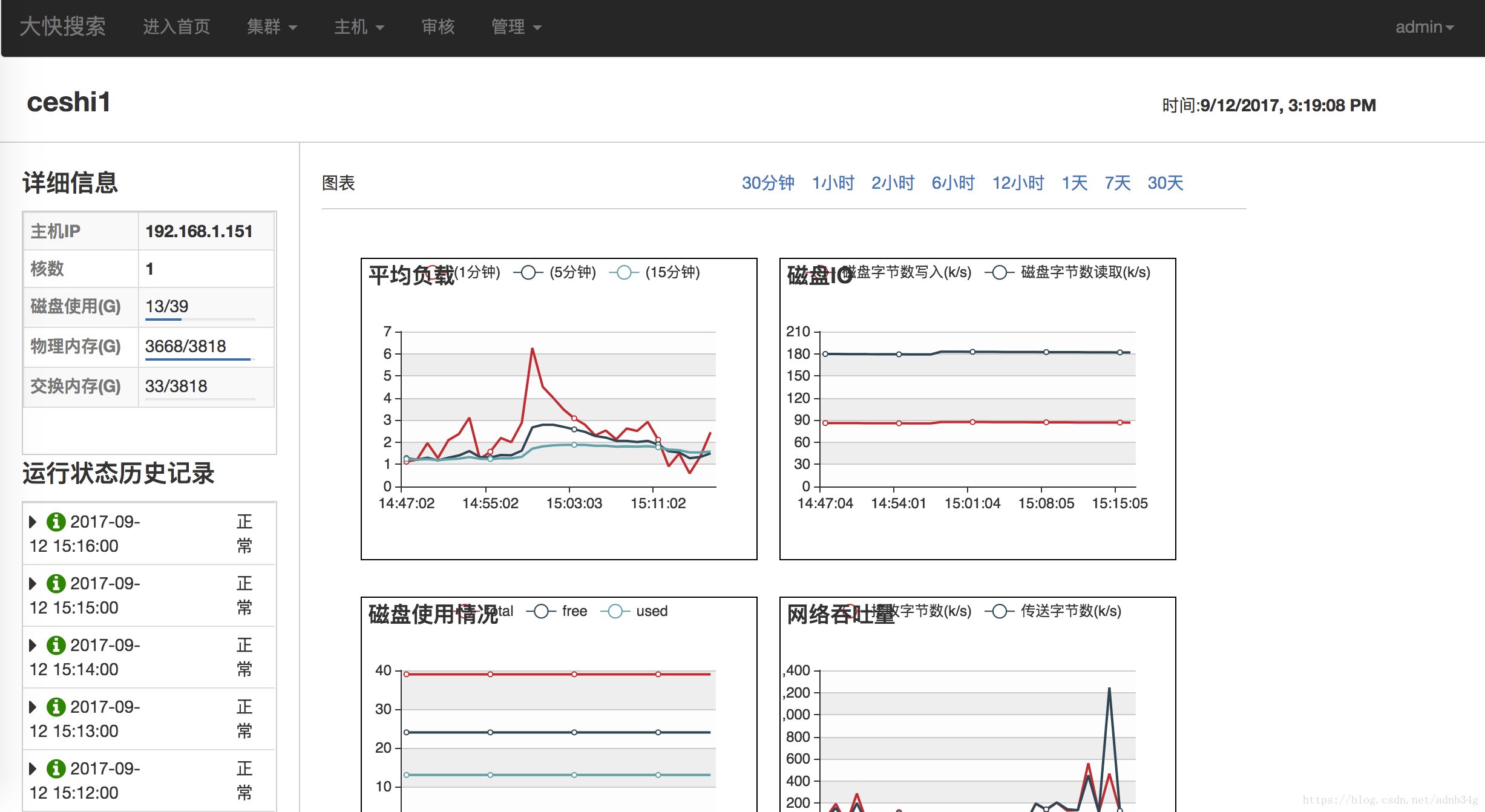1485x812 pixels.
Task: Click the info icon beside 2017-09-12 15:16:00 record
Action: pyautogui.click(x=56, y=522)
